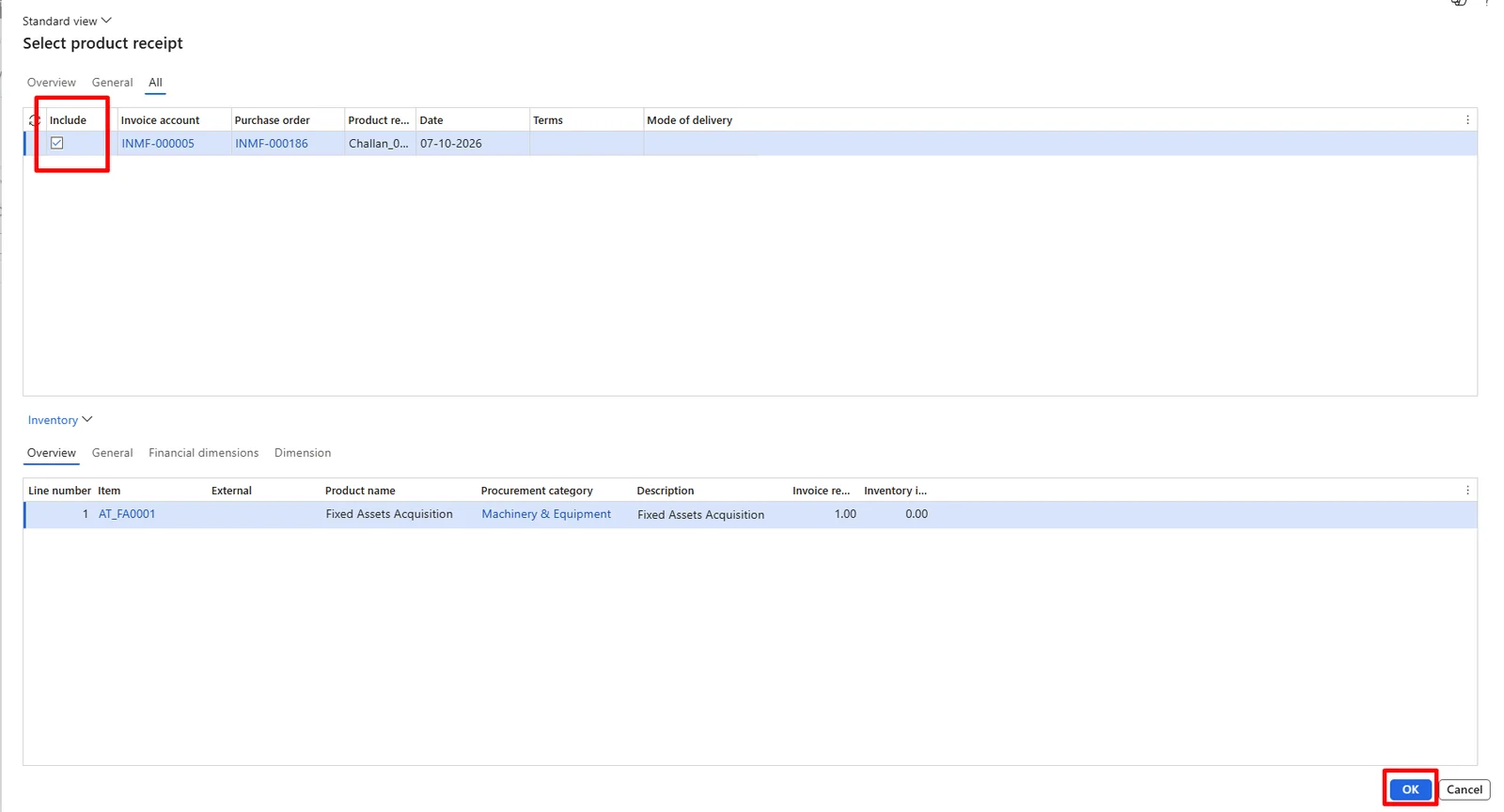Open the Inventory dropdown menu
Screen dimensions: 1504x812
click(x=60, y=420)
